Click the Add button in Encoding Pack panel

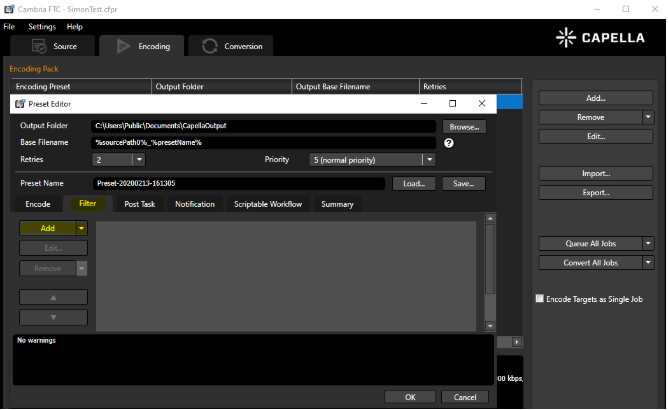596,98
